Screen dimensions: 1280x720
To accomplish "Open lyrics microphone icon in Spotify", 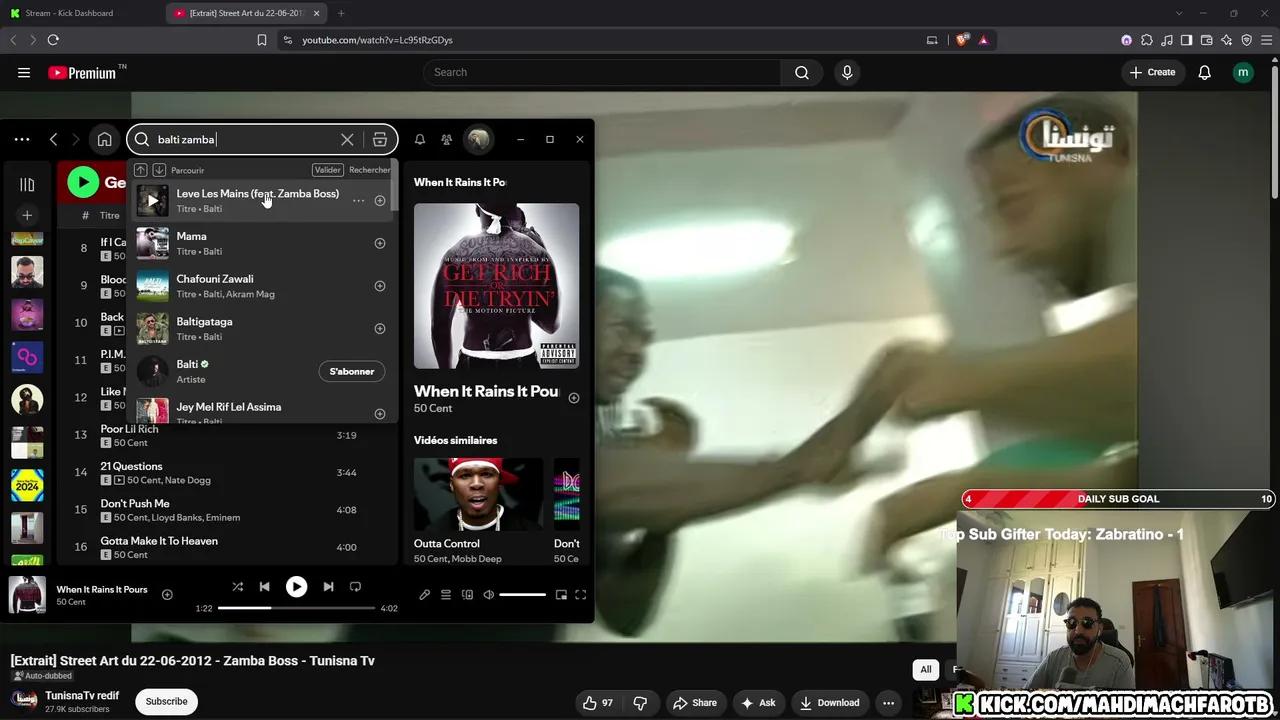I will point(424,595).
